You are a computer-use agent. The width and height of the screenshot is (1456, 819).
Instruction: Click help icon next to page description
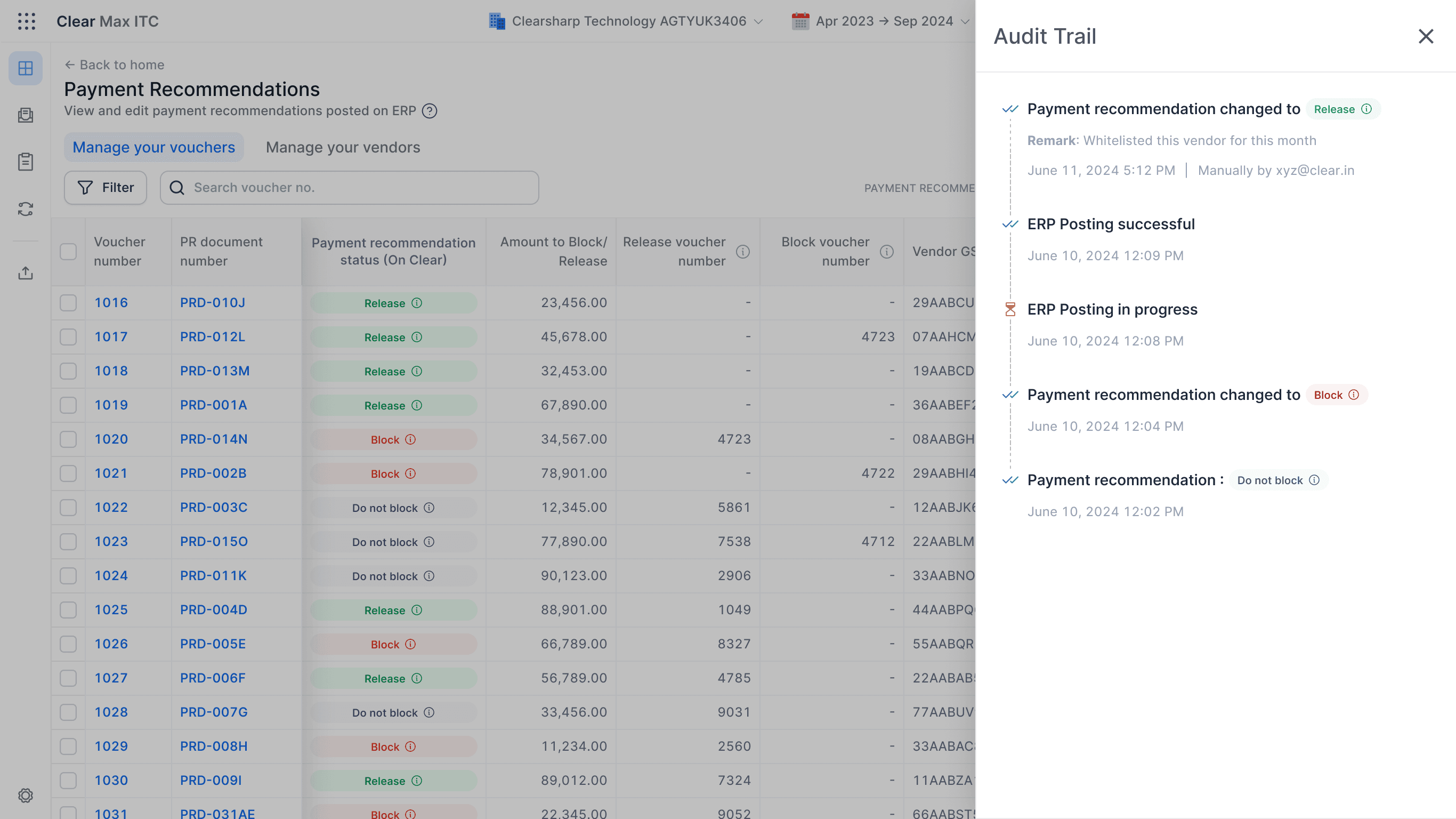pos(430,111)
